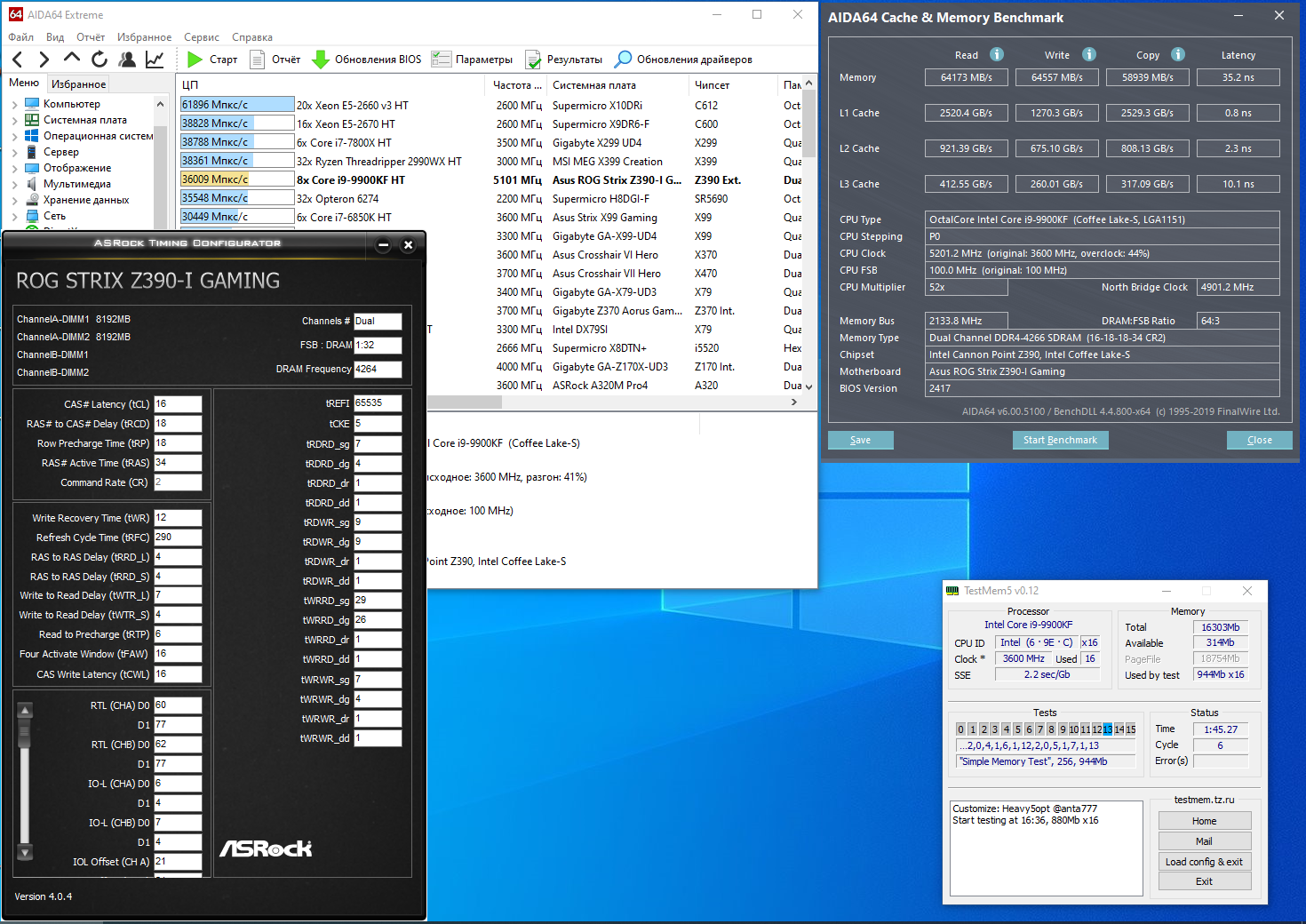Click the AIDA64 up arrow toolbar icon
Viewport: 1306px width, 924px height.
point(72,59)
